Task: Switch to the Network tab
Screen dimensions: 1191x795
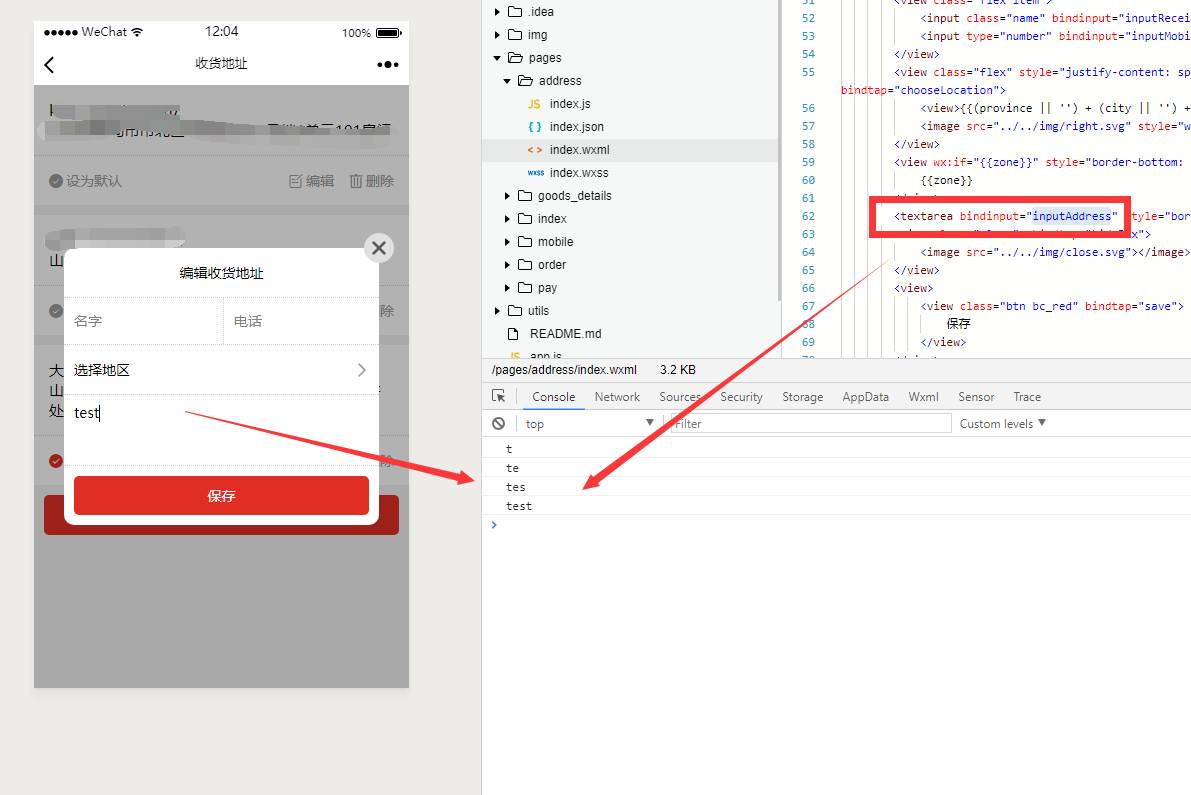Action: coord(617,396)
